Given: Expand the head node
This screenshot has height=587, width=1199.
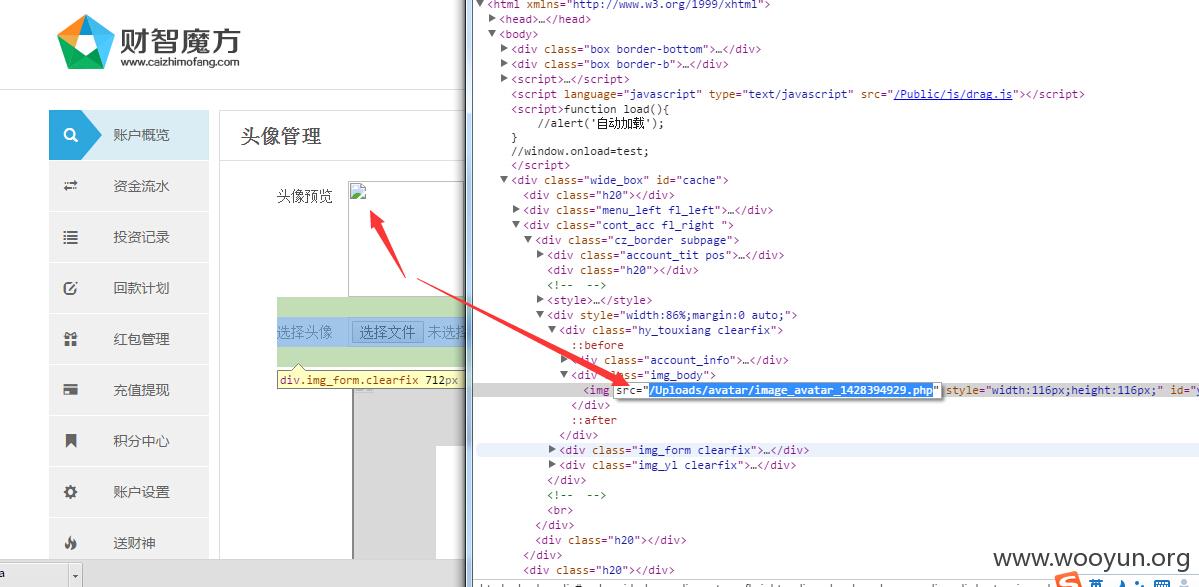Looking at the screenshot, I should pos(492,19).
